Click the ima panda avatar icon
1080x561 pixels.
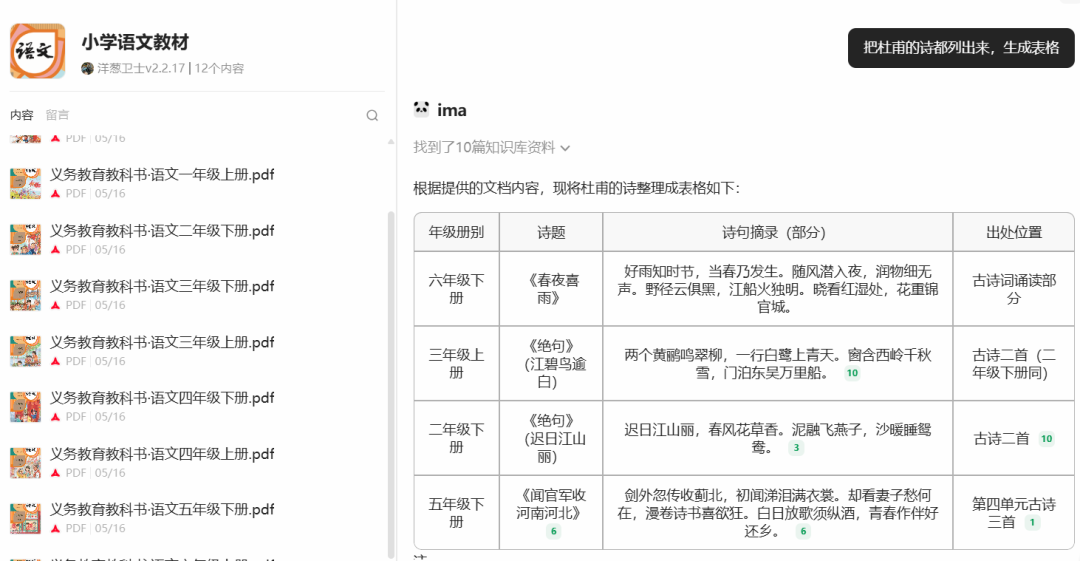tap(422, 109)
